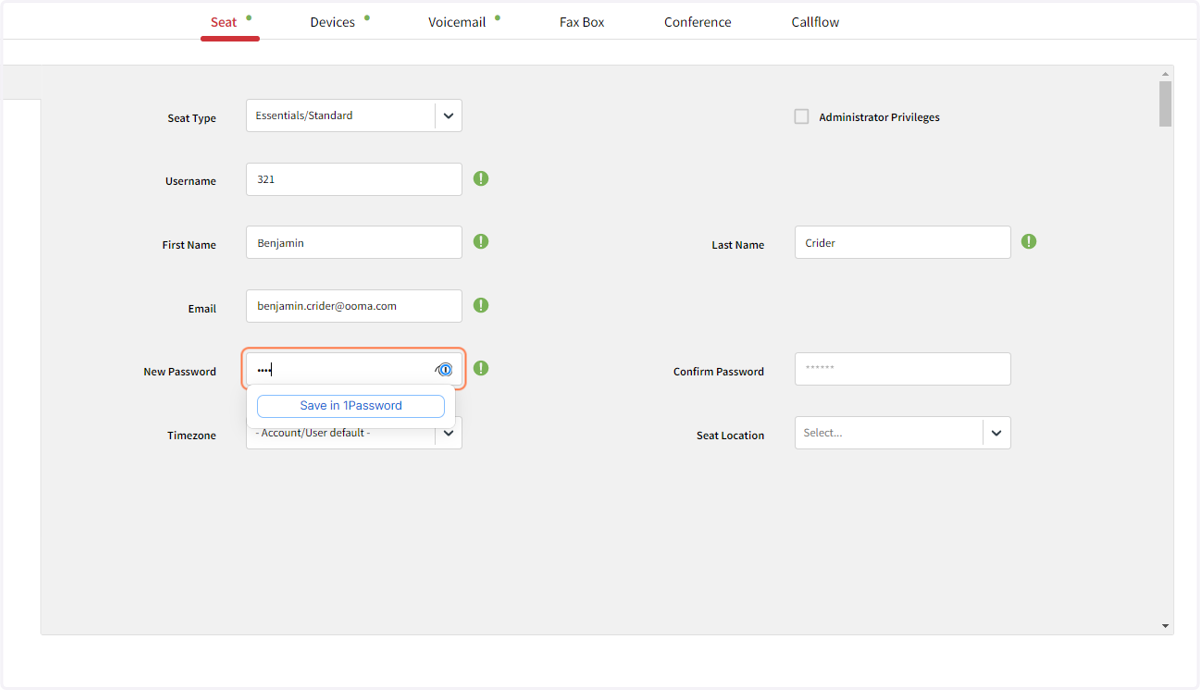The height and width of the screenshot is (690, 1200).
Task: Expand the Timezone dropdown arrow
Action: 448,433
